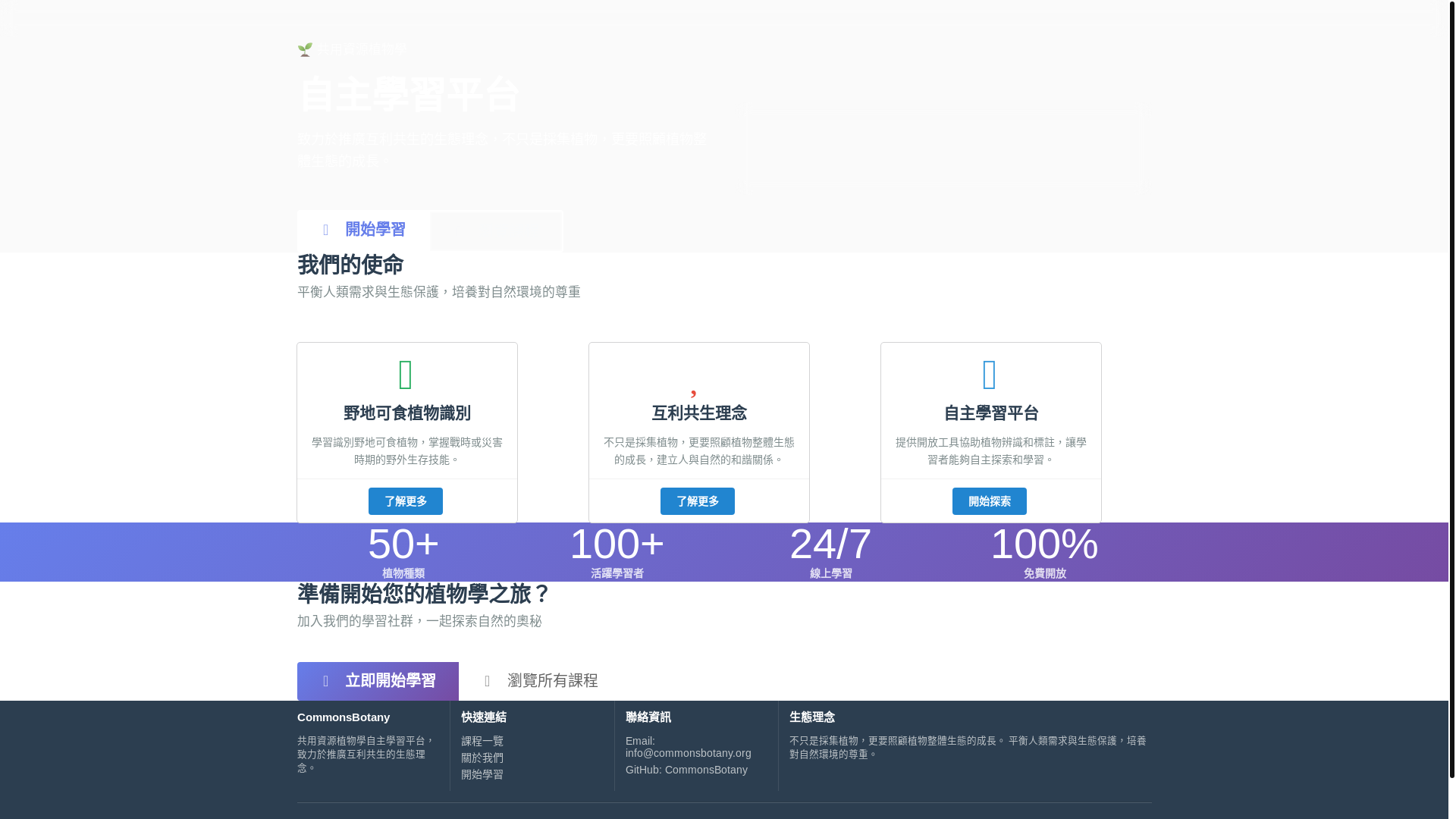Open 課程一覽 footer link
Image resolution: width=1456 pixels, height=819 pixels.
pyautogui.click(x=482, y=741)
